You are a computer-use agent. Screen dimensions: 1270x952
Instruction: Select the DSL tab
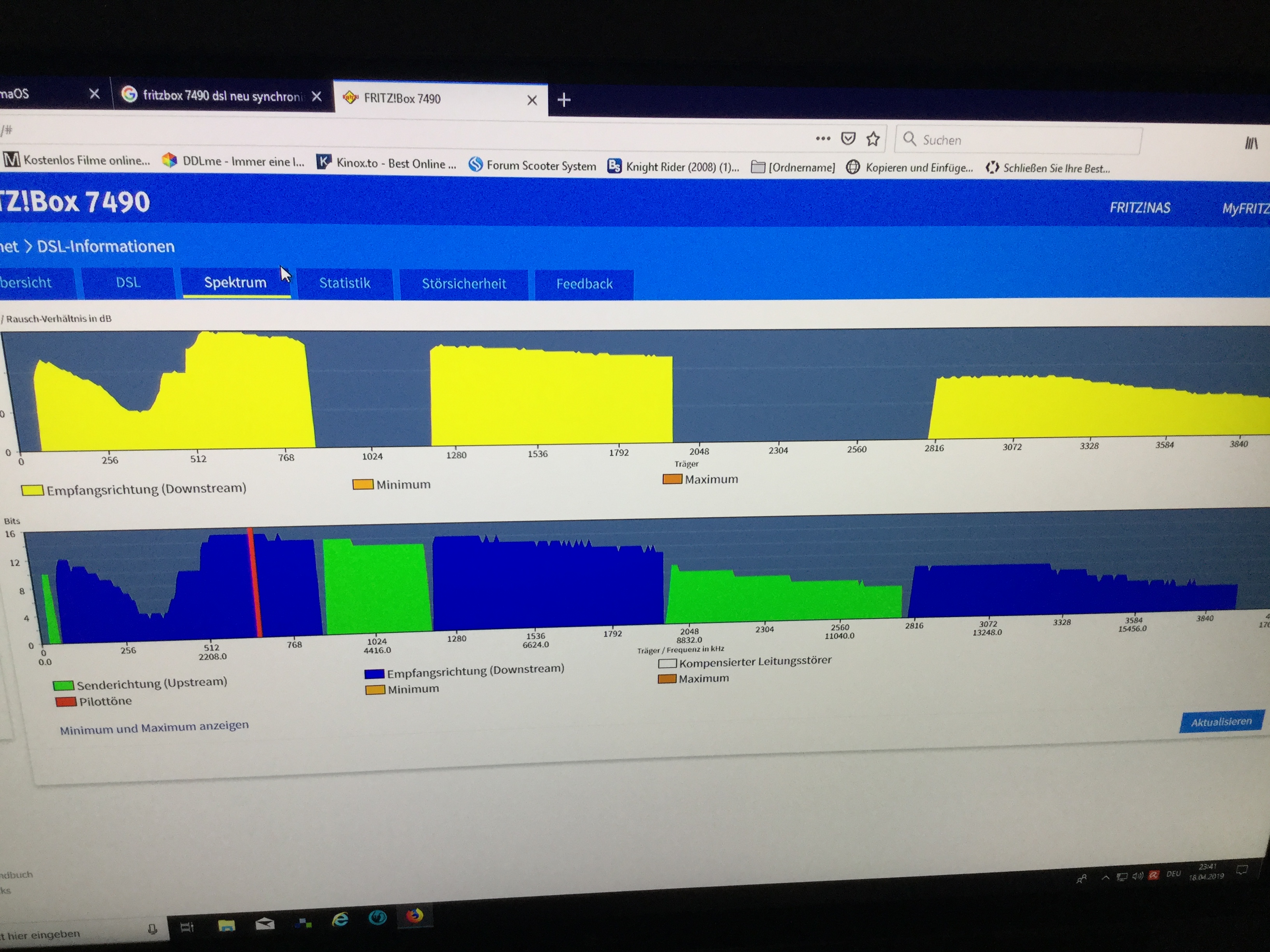128,282
